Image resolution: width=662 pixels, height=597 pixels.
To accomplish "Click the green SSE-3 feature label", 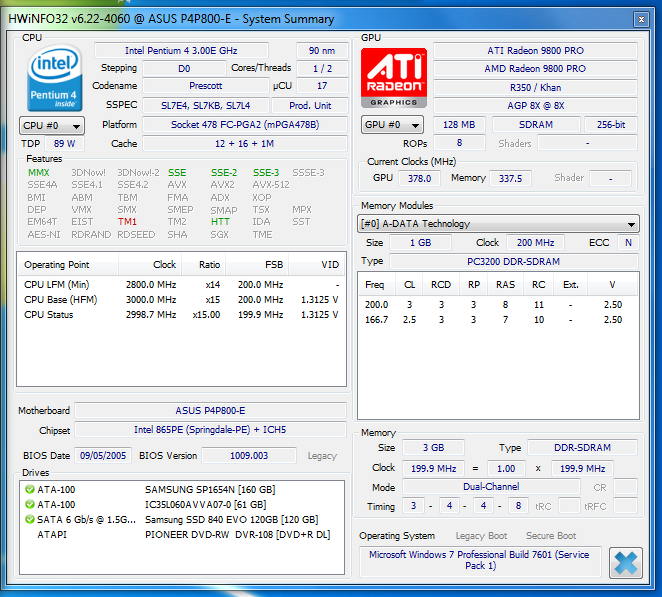I will pos(266,173).
